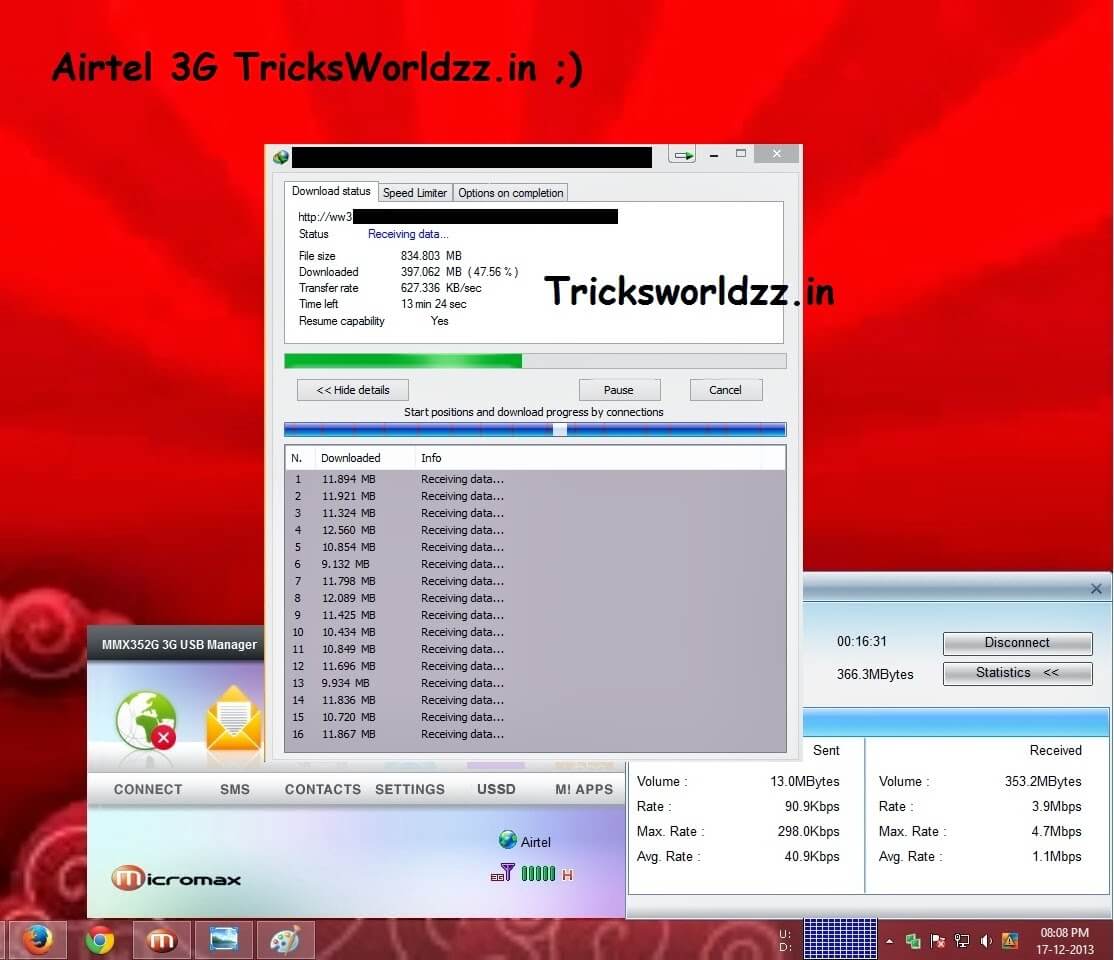Click the Hide details button
Viewport: 1114px width, 960px height.
pyautogui.click(x=353, y=389)
